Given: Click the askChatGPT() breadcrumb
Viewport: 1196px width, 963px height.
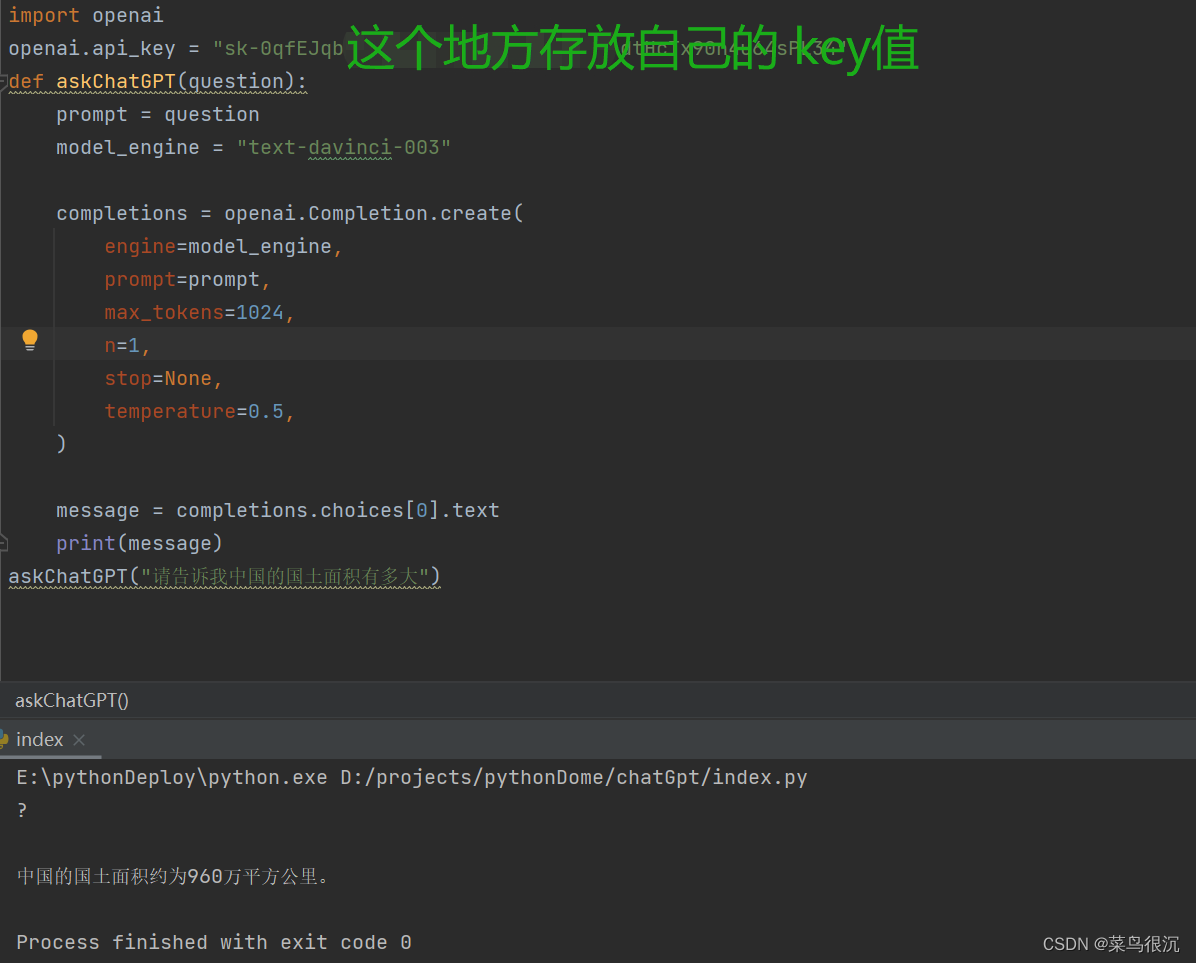Looking at the screenshot, I should [72, 700].
